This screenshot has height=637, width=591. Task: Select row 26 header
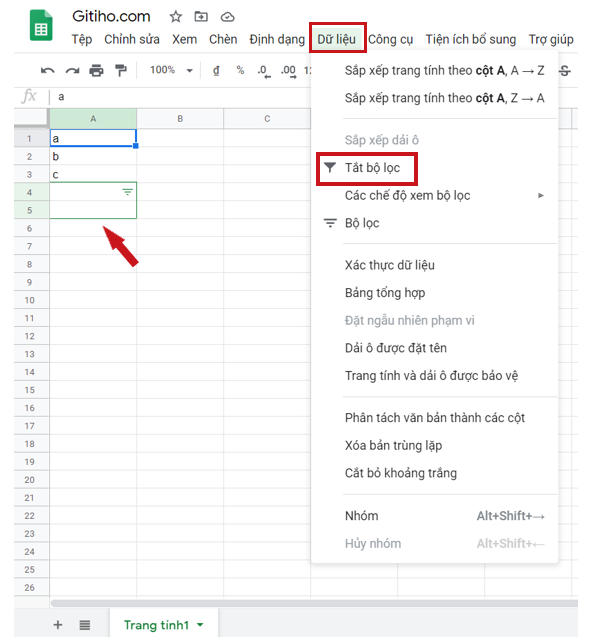coord(30,587)
